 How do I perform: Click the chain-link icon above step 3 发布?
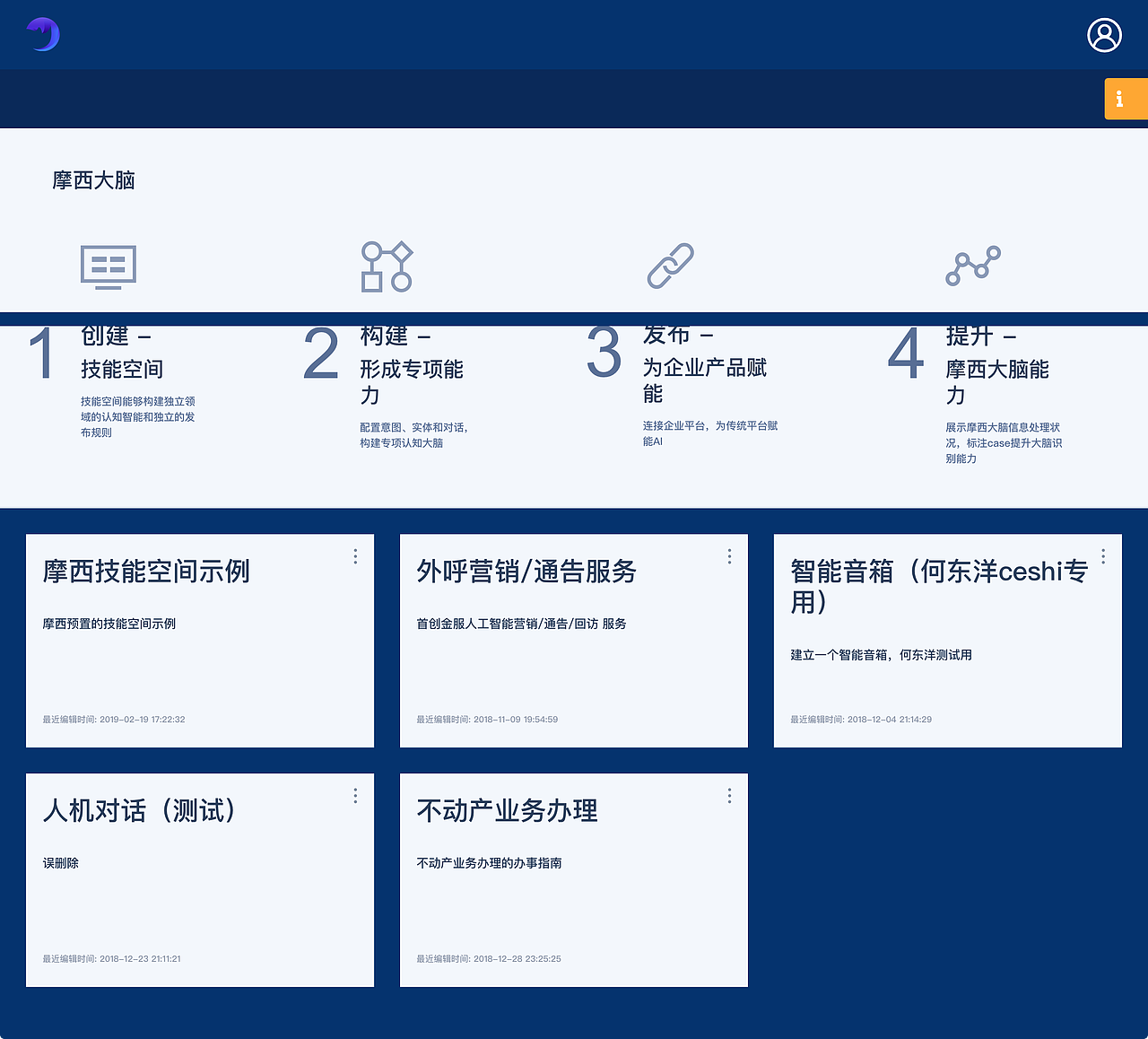pos(670,266)
